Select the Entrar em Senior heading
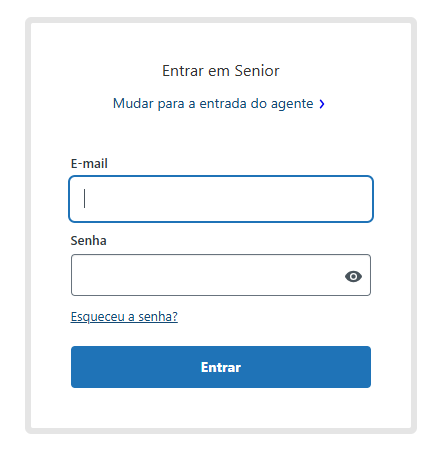Viewport: 447px width, 464px height. 221,71
